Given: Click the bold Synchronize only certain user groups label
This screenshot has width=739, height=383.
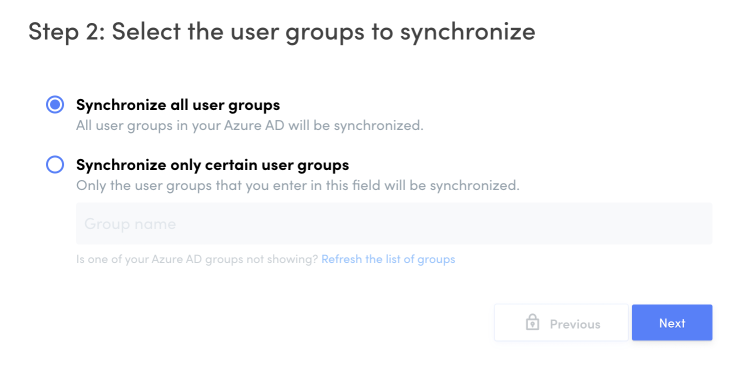Looking at the screenshot, I should tap(213, 164).
